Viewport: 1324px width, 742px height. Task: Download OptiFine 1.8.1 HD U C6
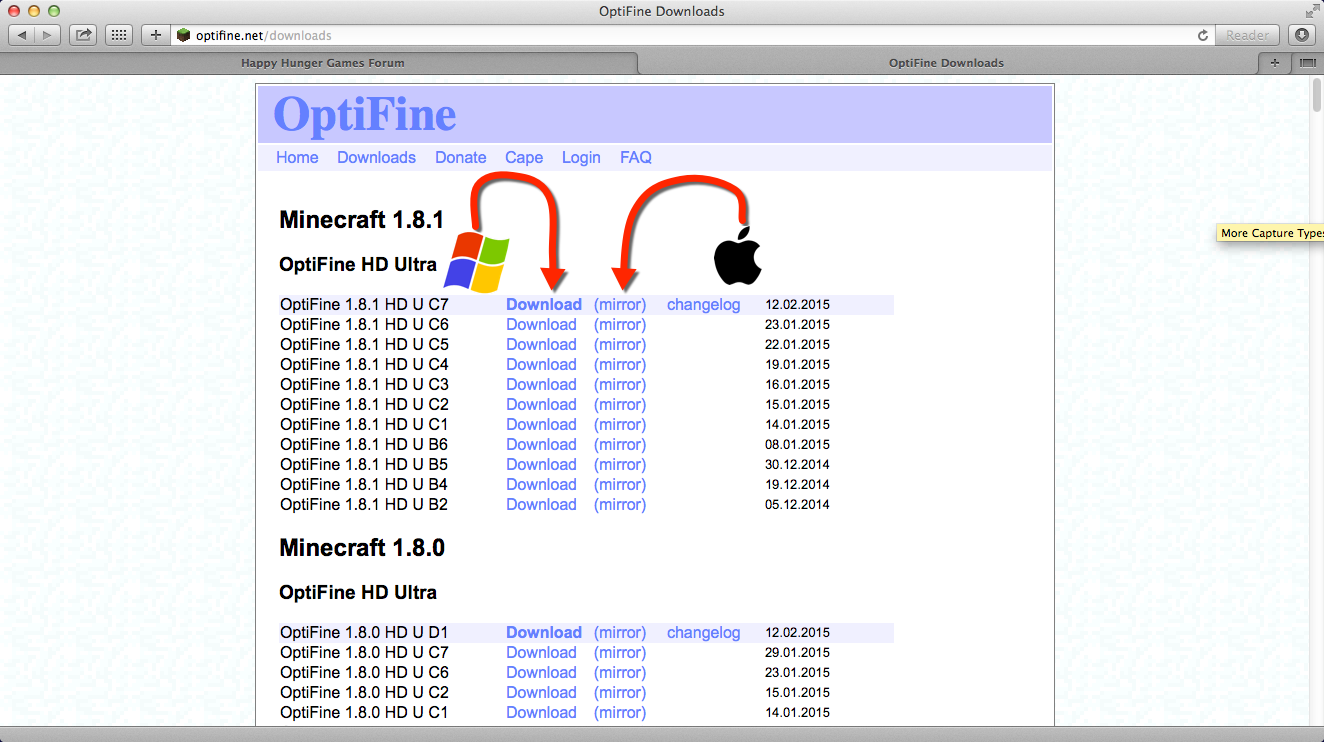pyautogui.click(x=541, y=325)
